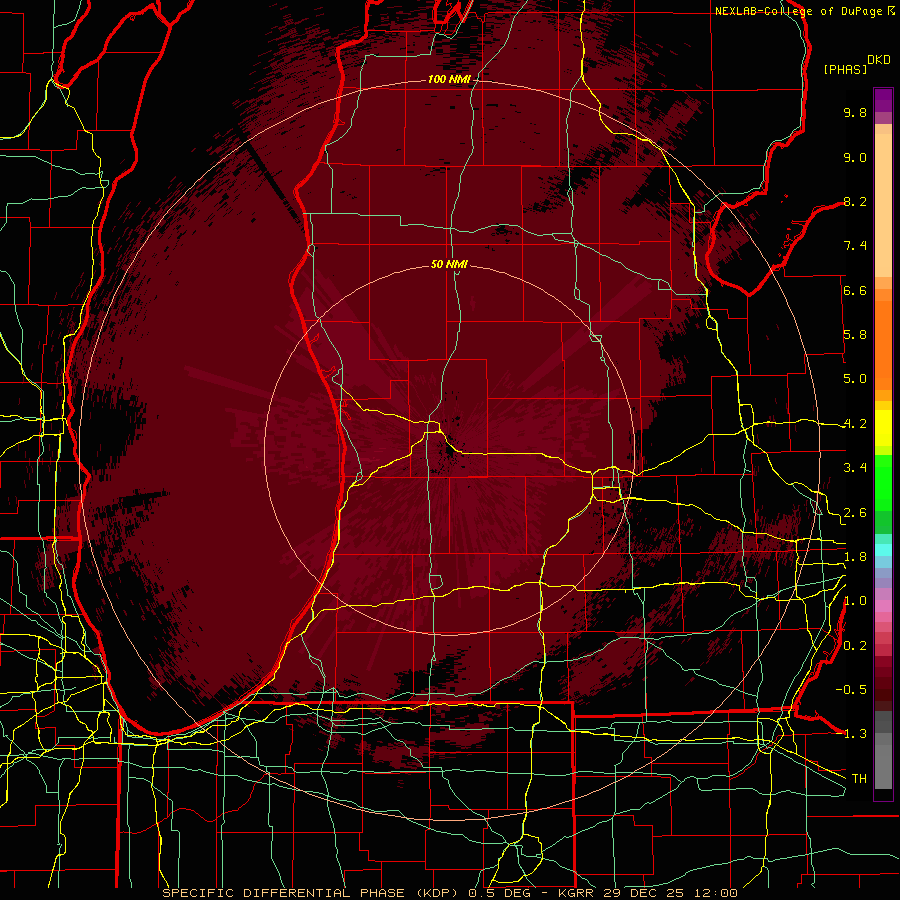Image resolution: width=900 pixels, height=900 pixels.
Task: Click the NEXLAB-College of DuPage credit text
Action: click(x=798, y=11)
